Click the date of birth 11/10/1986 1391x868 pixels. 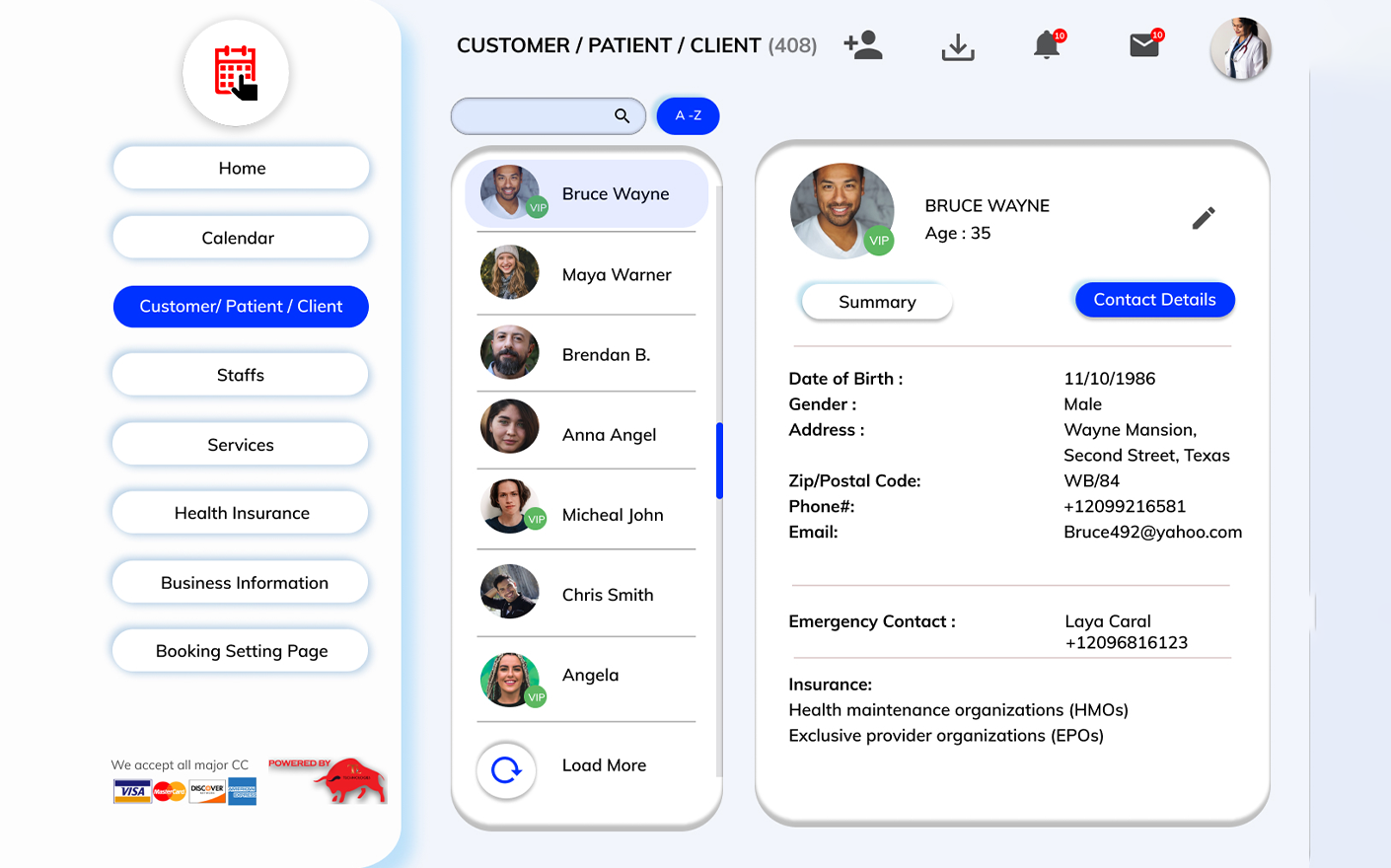[1110, 379]
